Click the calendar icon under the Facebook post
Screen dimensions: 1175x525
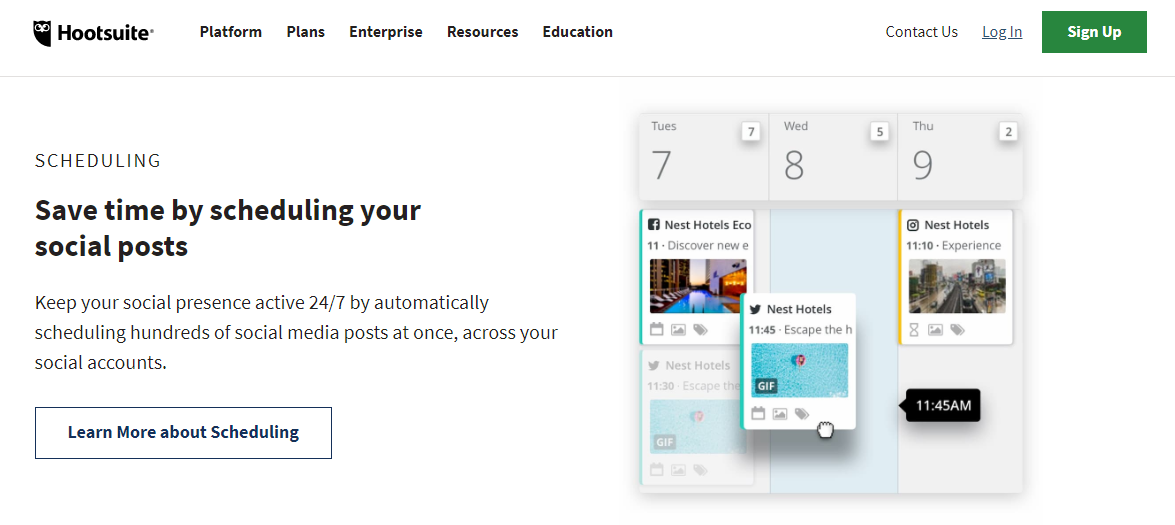(657, 329)
